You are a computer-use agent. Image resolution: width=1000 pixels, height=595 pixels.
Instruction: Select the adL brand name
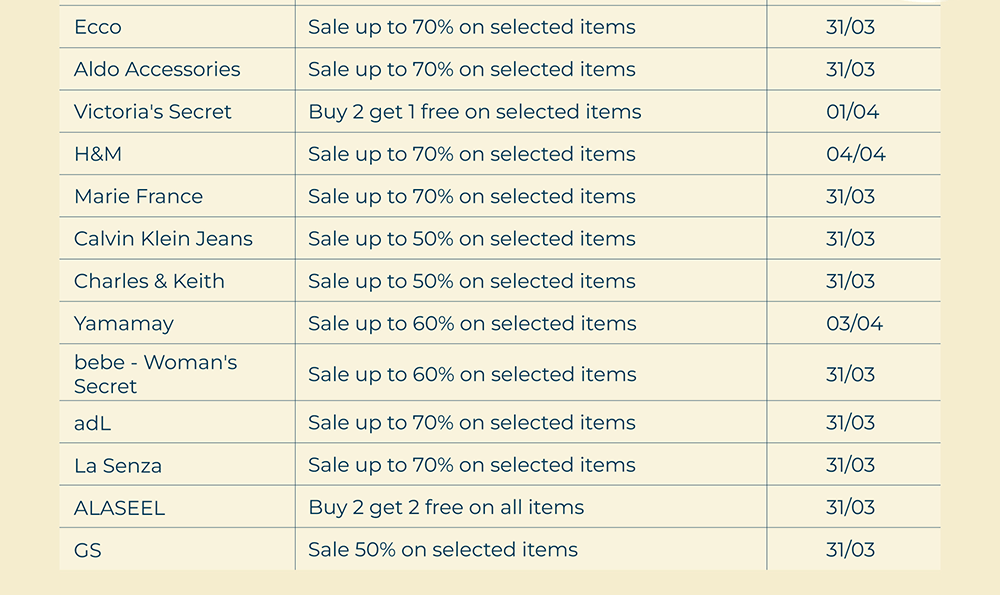[93, 423]
